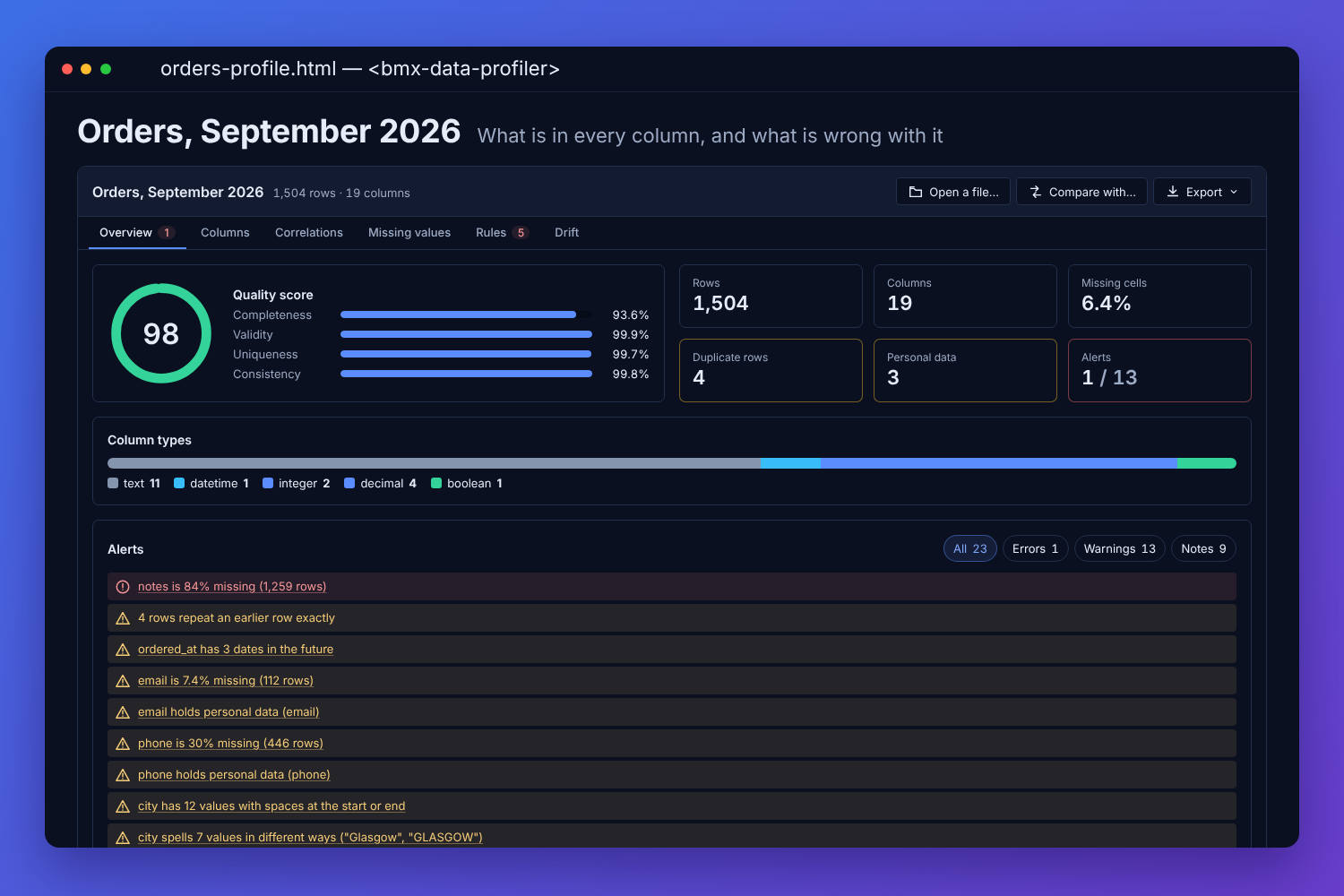Expand the Export dropdown chevron

click(x=1234, y=192)
